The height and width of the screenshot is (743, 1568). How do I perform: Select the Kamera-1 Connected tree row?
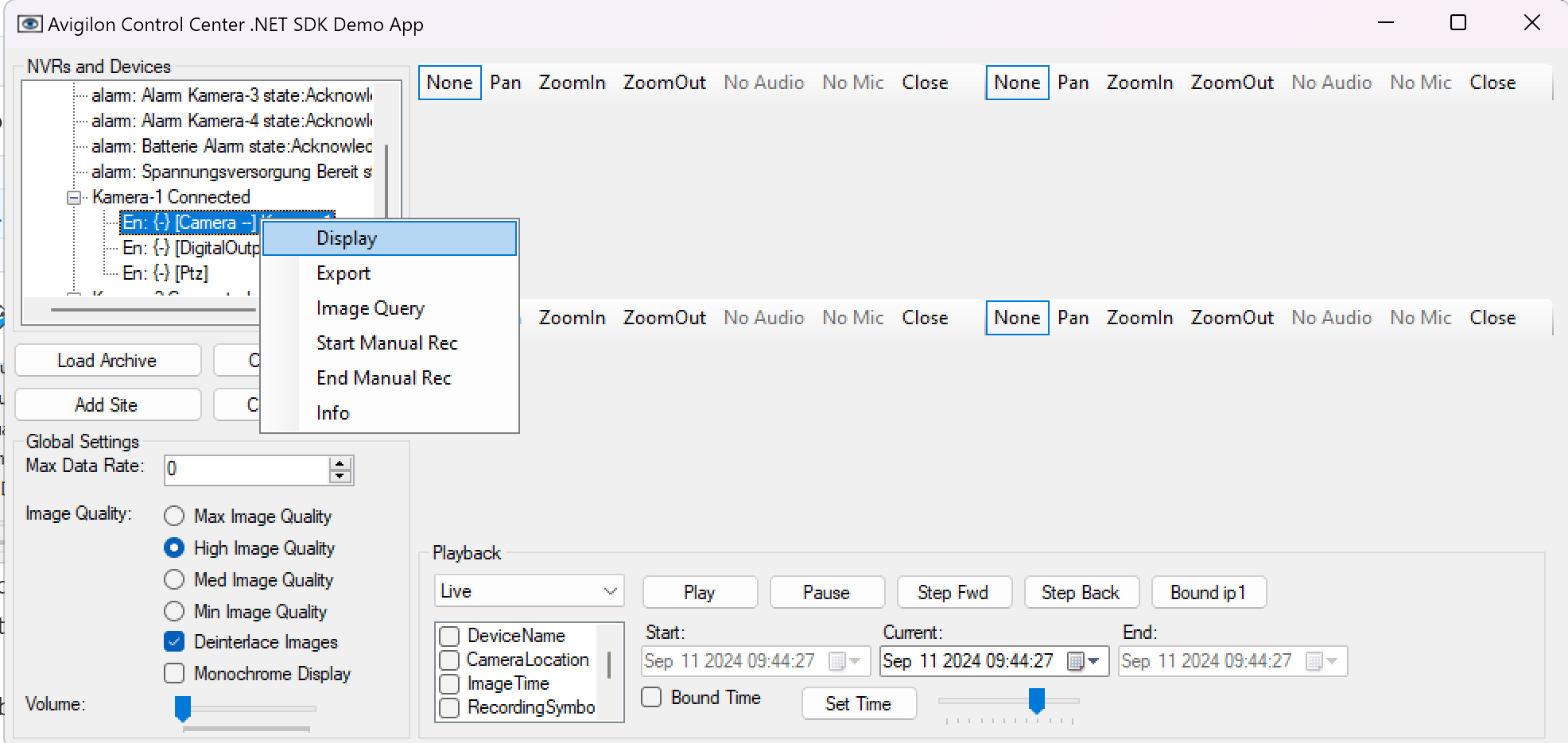click(171, 197)
